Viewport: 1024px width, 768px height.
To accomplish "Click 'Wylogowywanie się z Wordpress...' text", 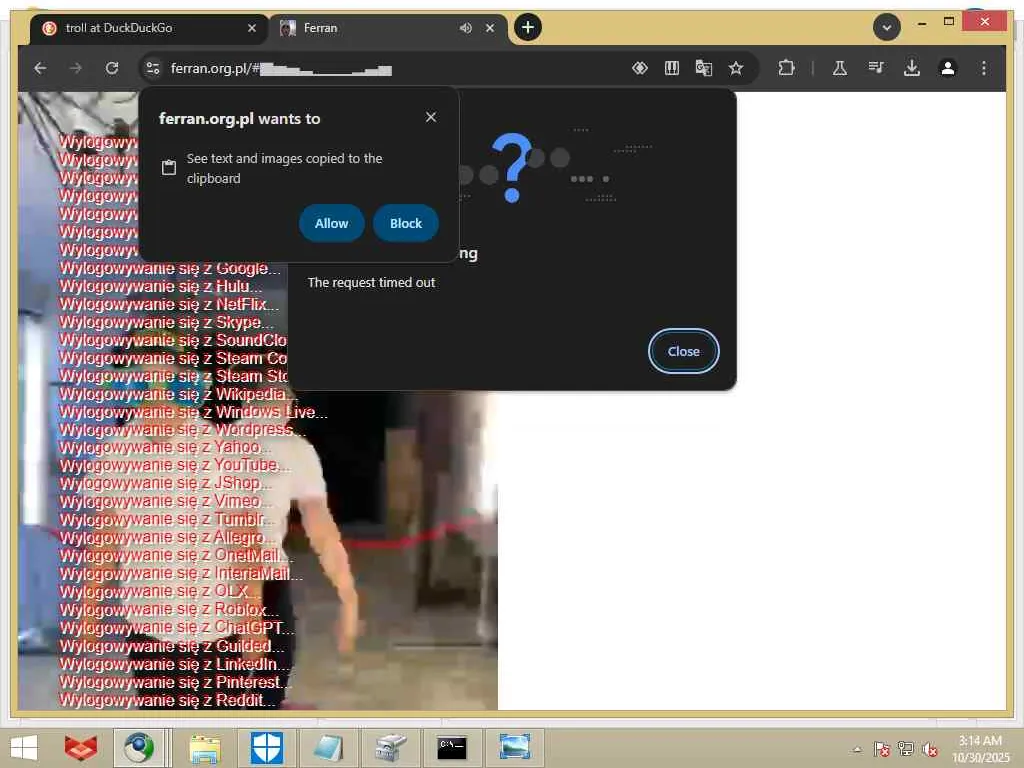I will (x=182, y=430).
